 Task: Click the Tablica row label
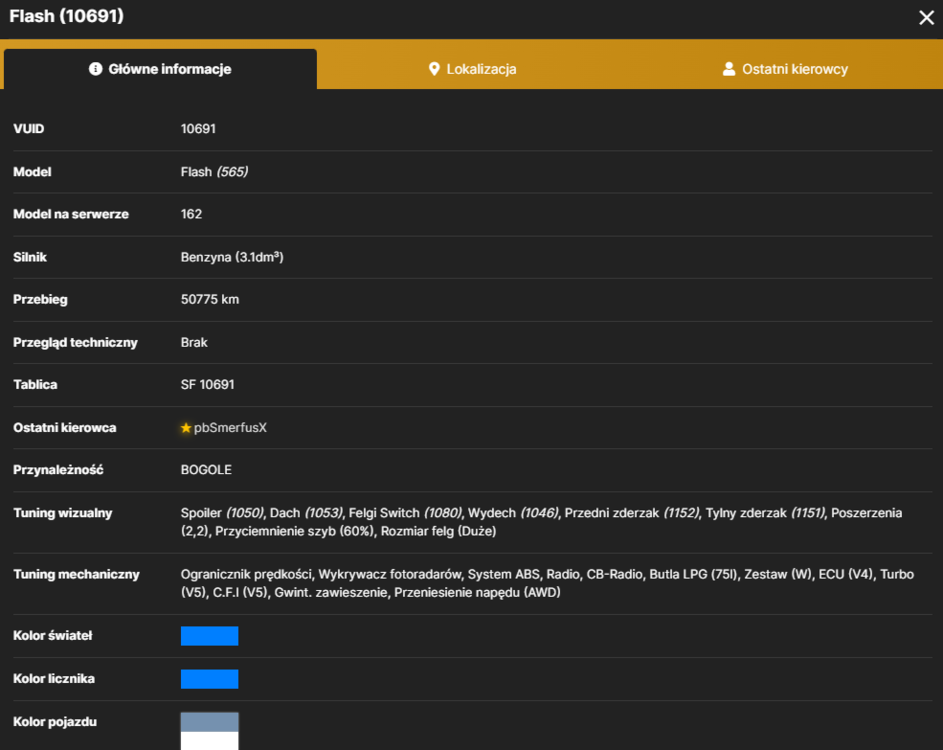point(35,385)
